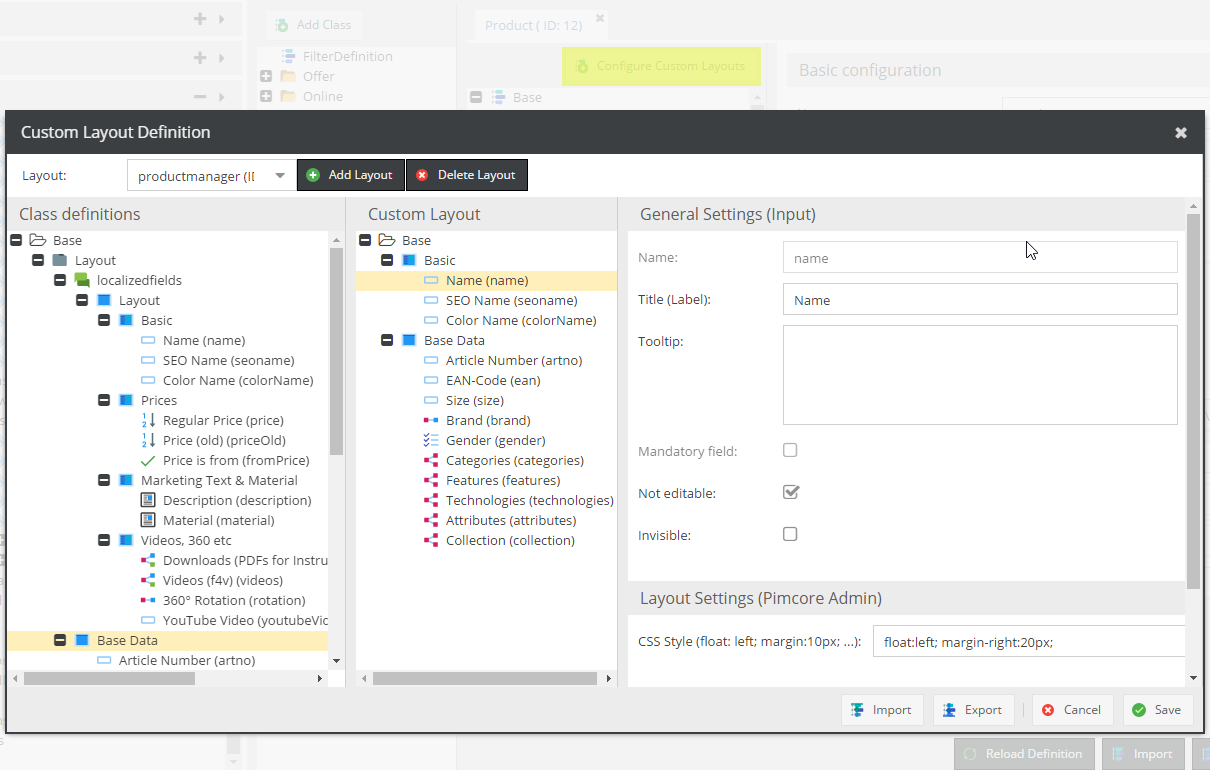Uncheck the Not editable checkbox

[790, 492]
